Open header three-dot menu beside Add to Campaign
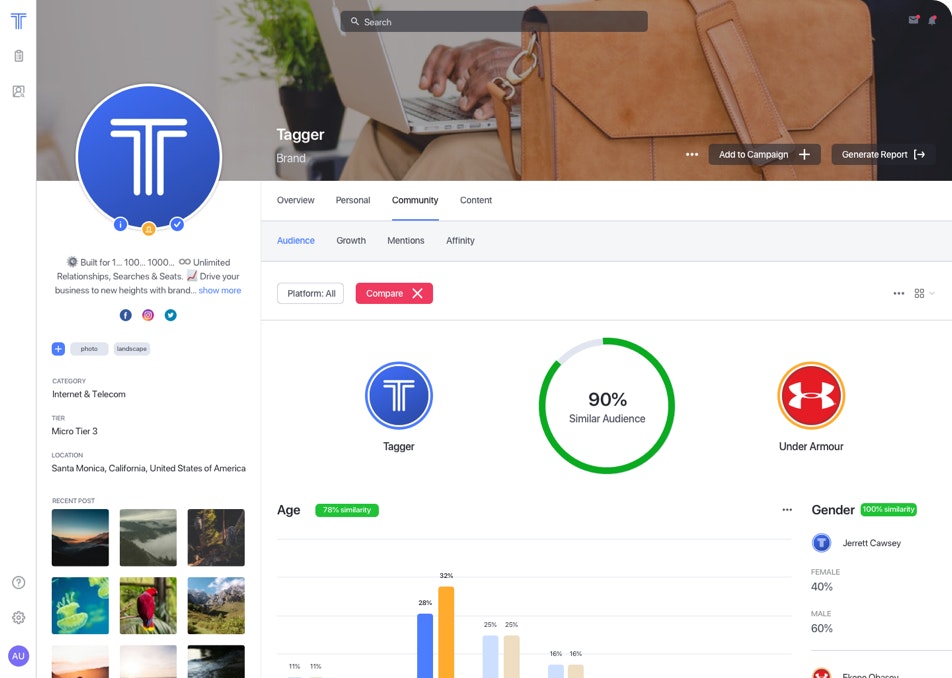Screen dimensions: 952x678 coord(692,154)
